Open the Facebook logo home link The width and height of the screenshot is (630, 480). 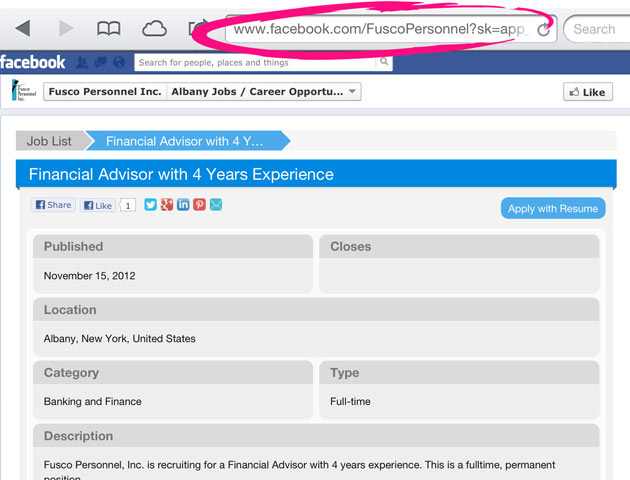(32, 62)
